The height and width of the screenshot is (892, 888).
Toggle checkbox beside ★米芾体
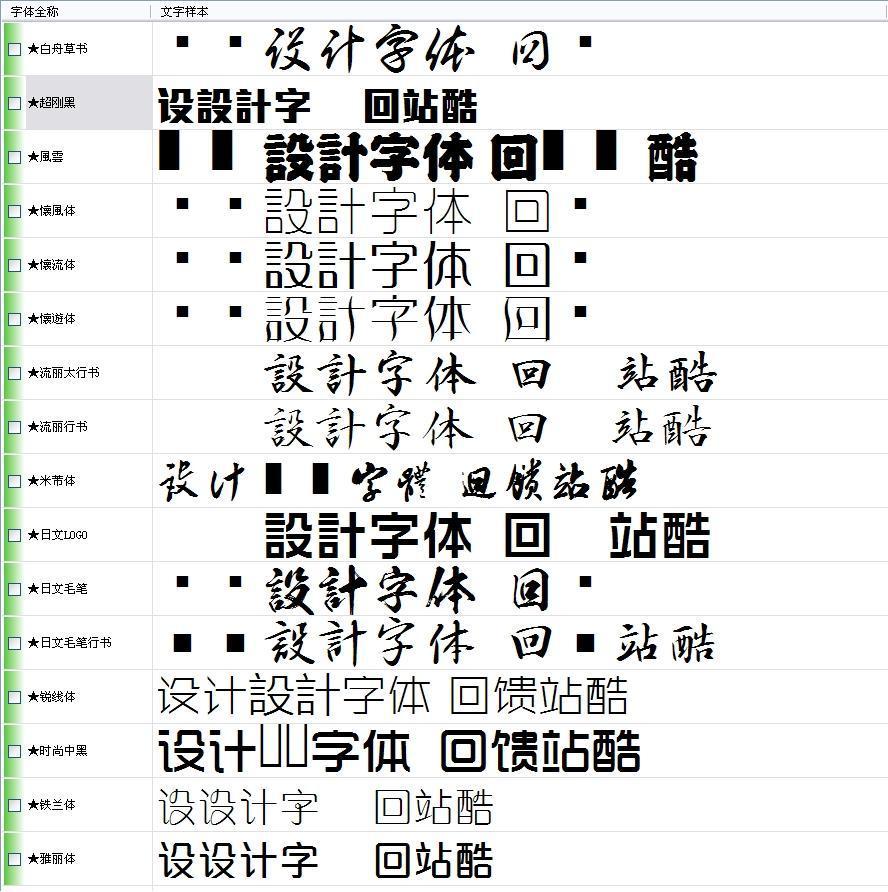(14, 481)
